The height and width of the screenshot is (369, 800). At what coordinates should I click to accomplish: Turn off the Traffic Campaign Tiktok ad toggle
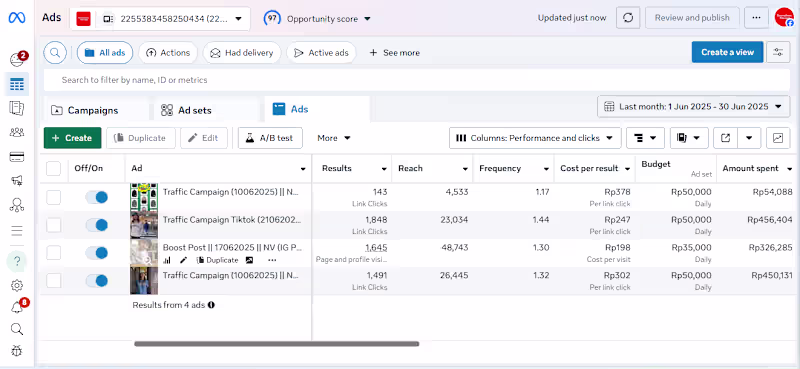pos(96,225)
